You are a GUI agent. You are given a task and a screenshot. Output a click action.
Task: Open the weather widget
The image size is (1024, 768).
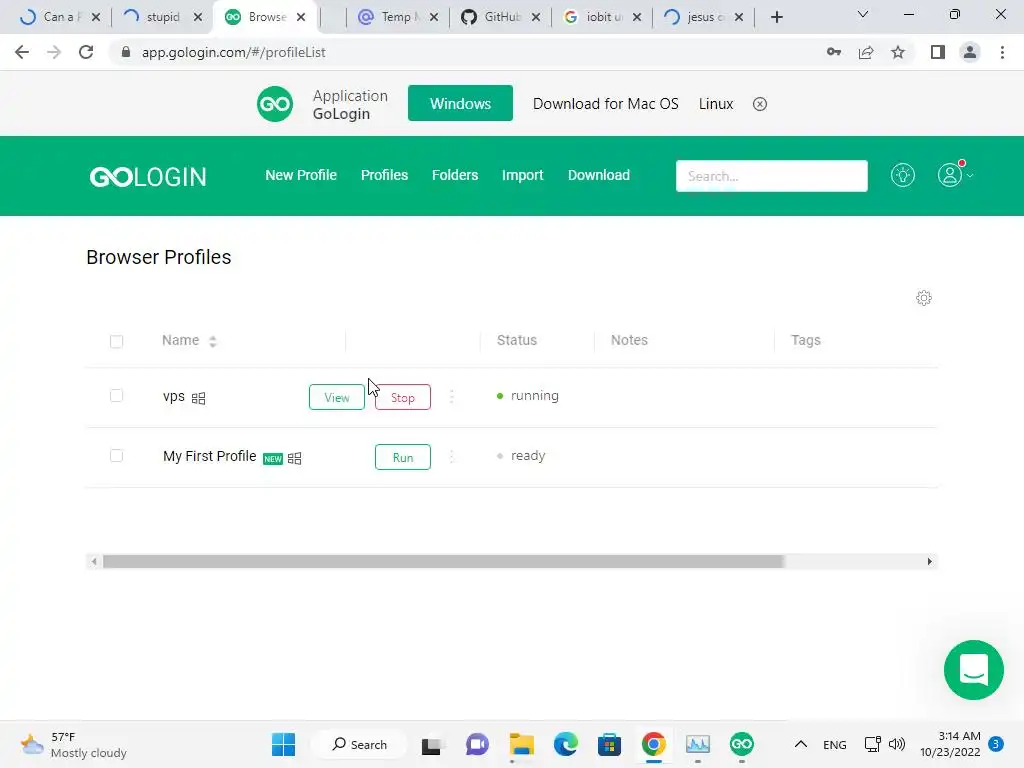coord(74,744)
